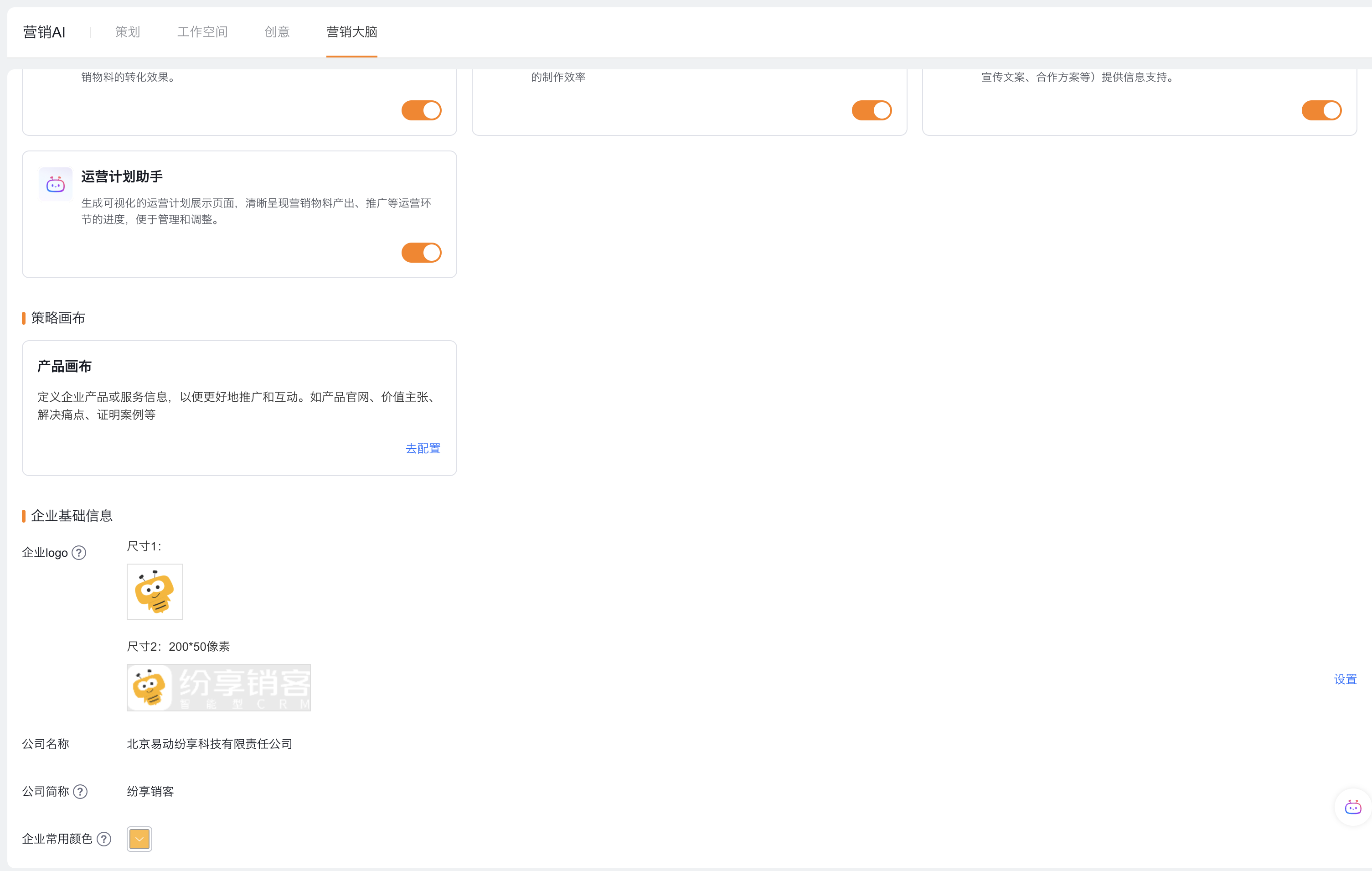
Task: Click the help icon beside 公司简称
Action: pyautogui.click(x=80, y=791)
